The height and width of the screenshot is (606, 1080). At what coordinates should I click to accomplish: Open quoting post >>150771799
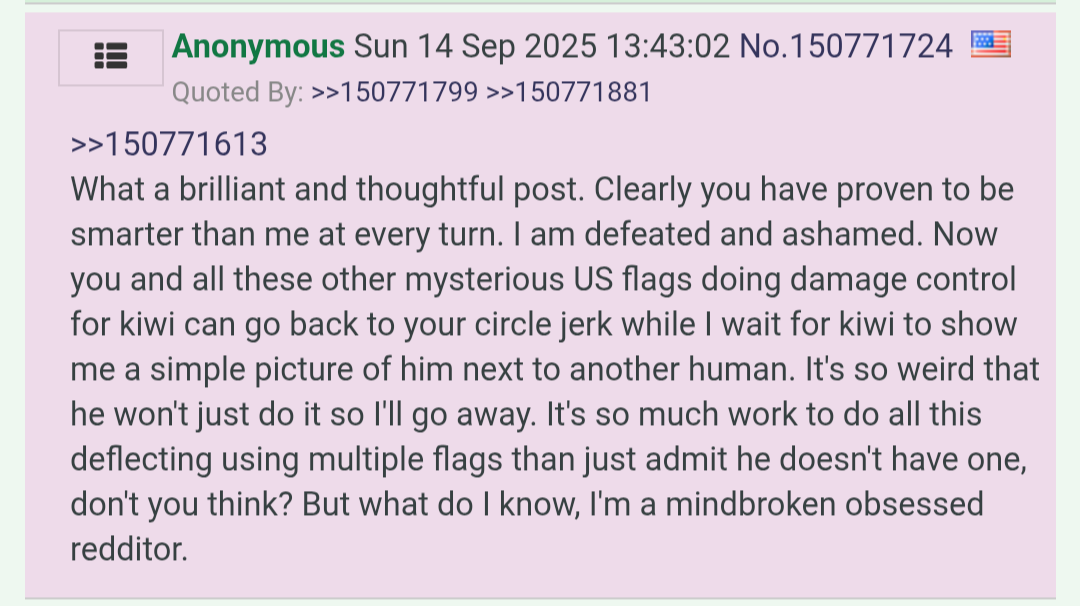pyautogui.click(x=395, y=92)
